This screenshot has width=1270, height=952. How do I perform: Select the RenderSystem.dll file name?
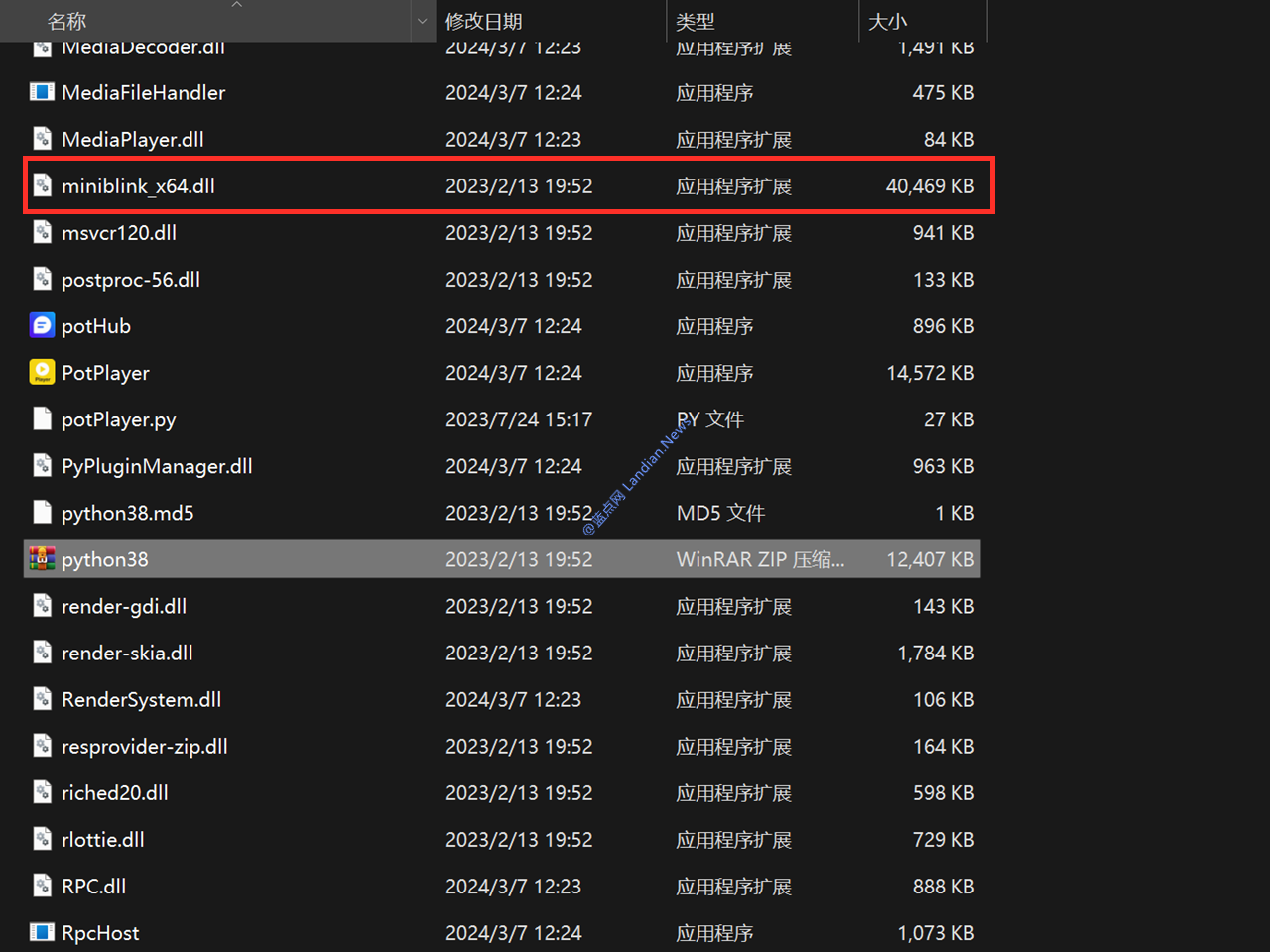coord(141,699)
